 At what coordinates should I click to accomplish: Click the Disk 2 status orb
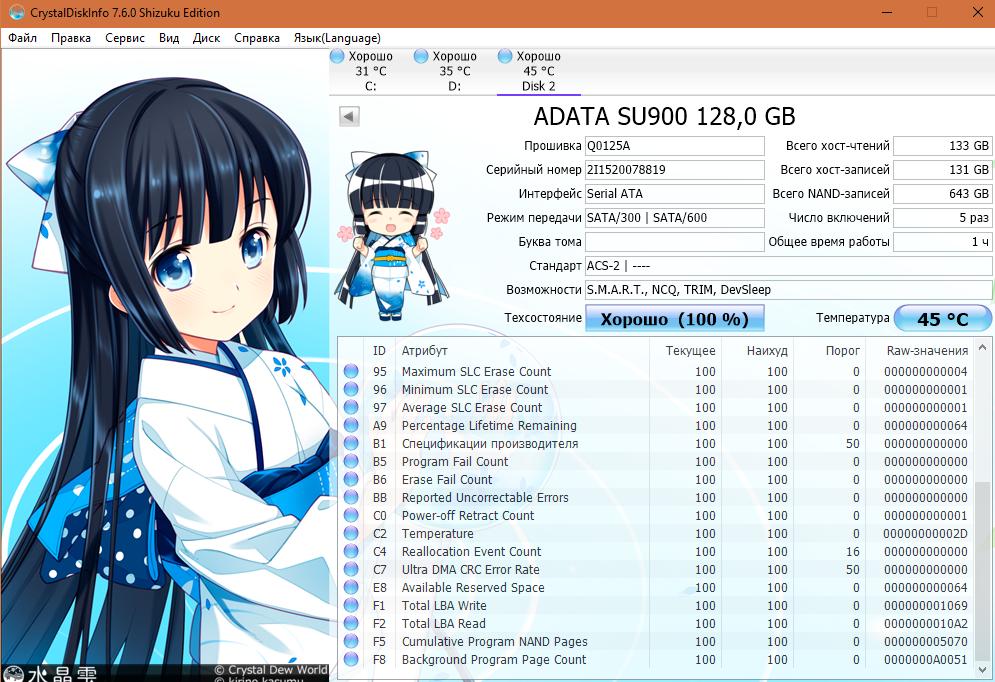tap(505, 56)
